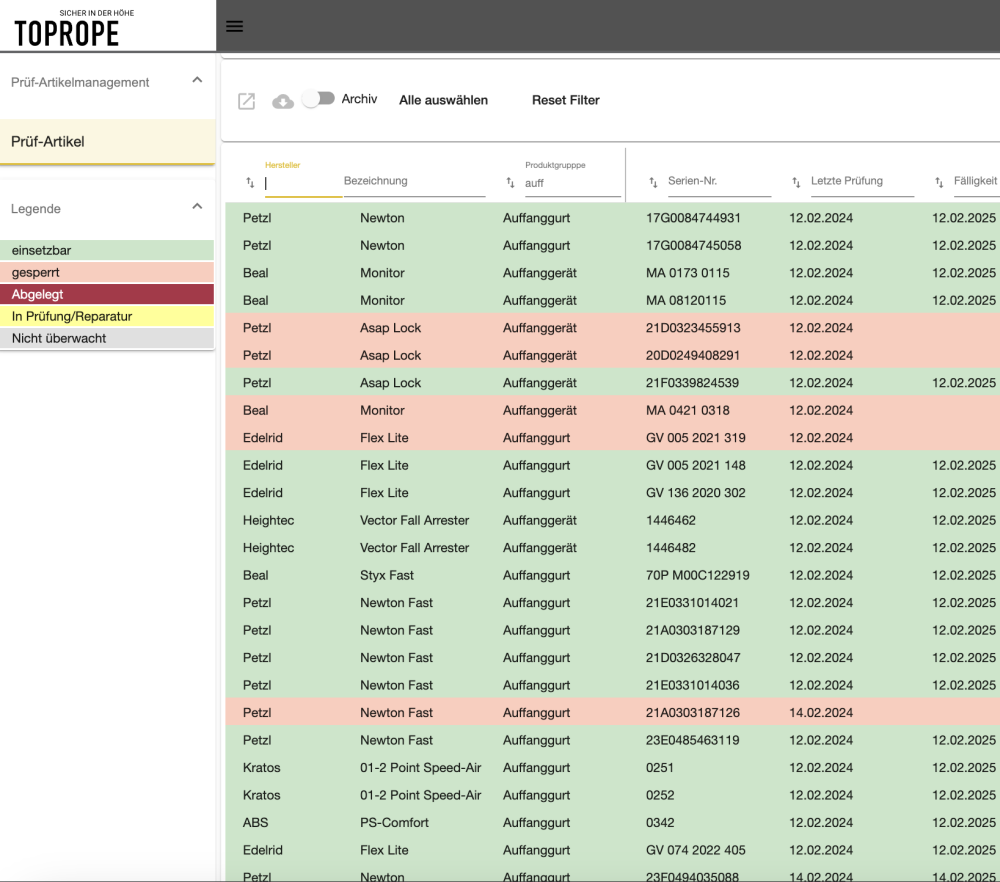This screenshot has height=882, width=1000.
Task: Enable the Archiv toggle switch
Action: 319,99
